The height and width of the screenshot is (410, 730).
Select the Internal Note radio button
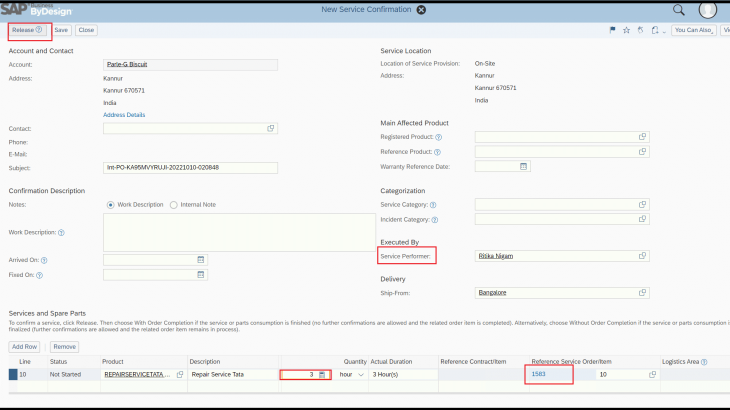click(174, 205)
